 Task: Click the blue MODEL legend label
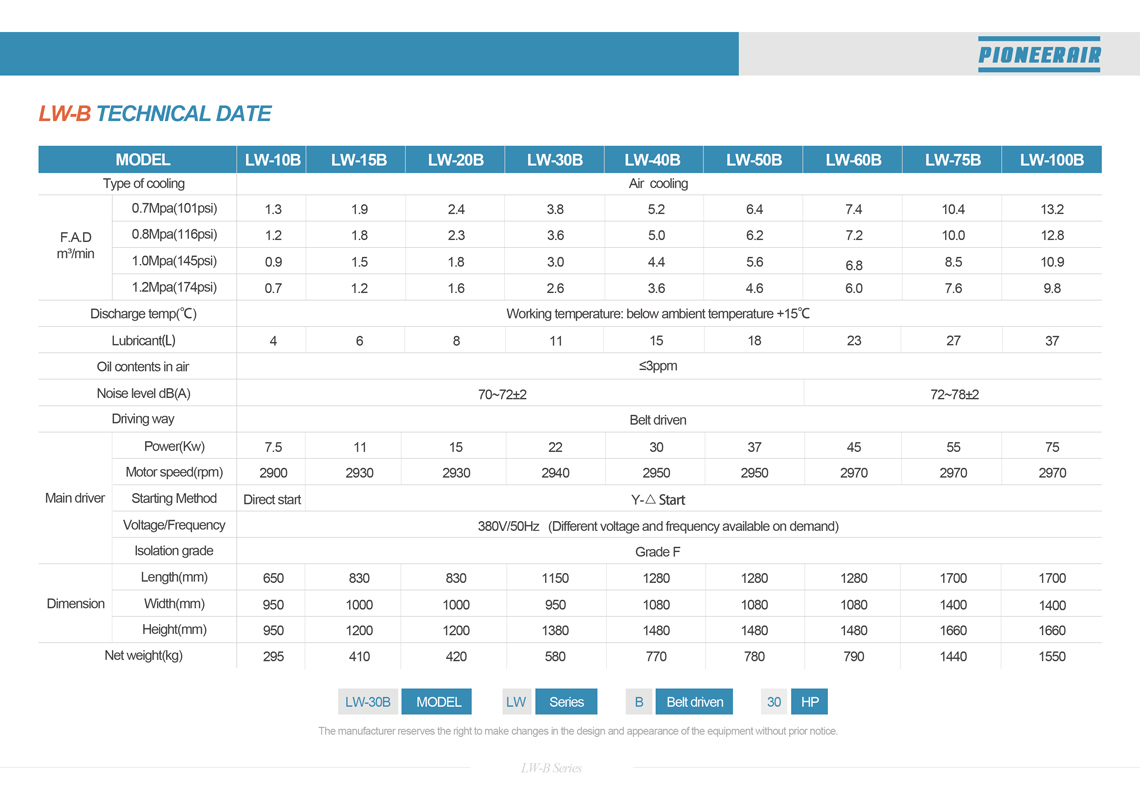click(438, 702)
